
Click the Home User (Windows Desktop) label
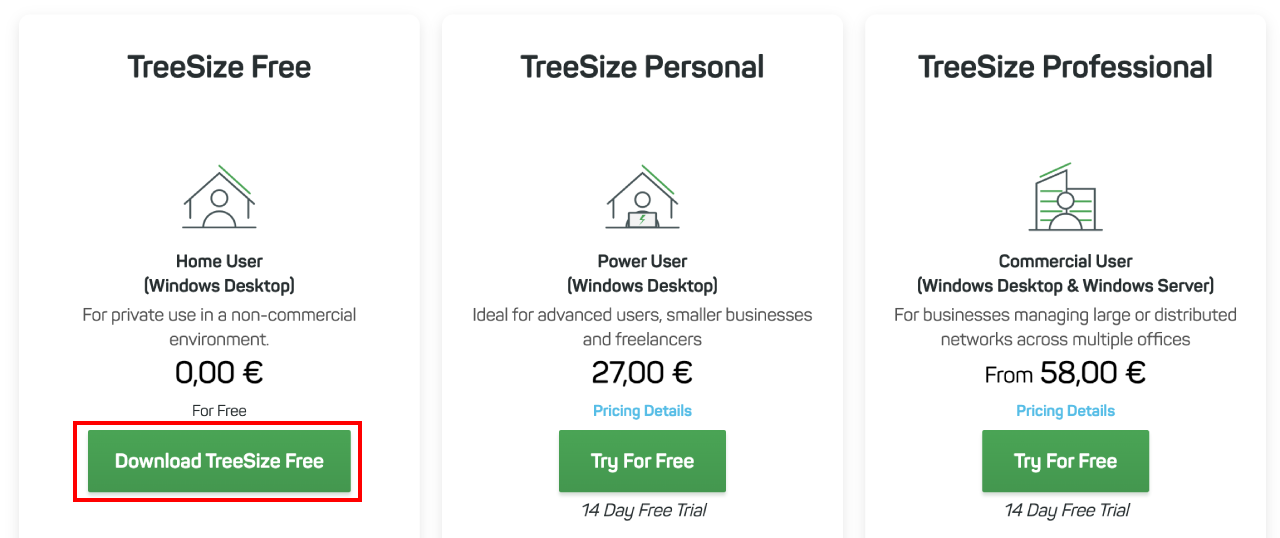point(219,273)
